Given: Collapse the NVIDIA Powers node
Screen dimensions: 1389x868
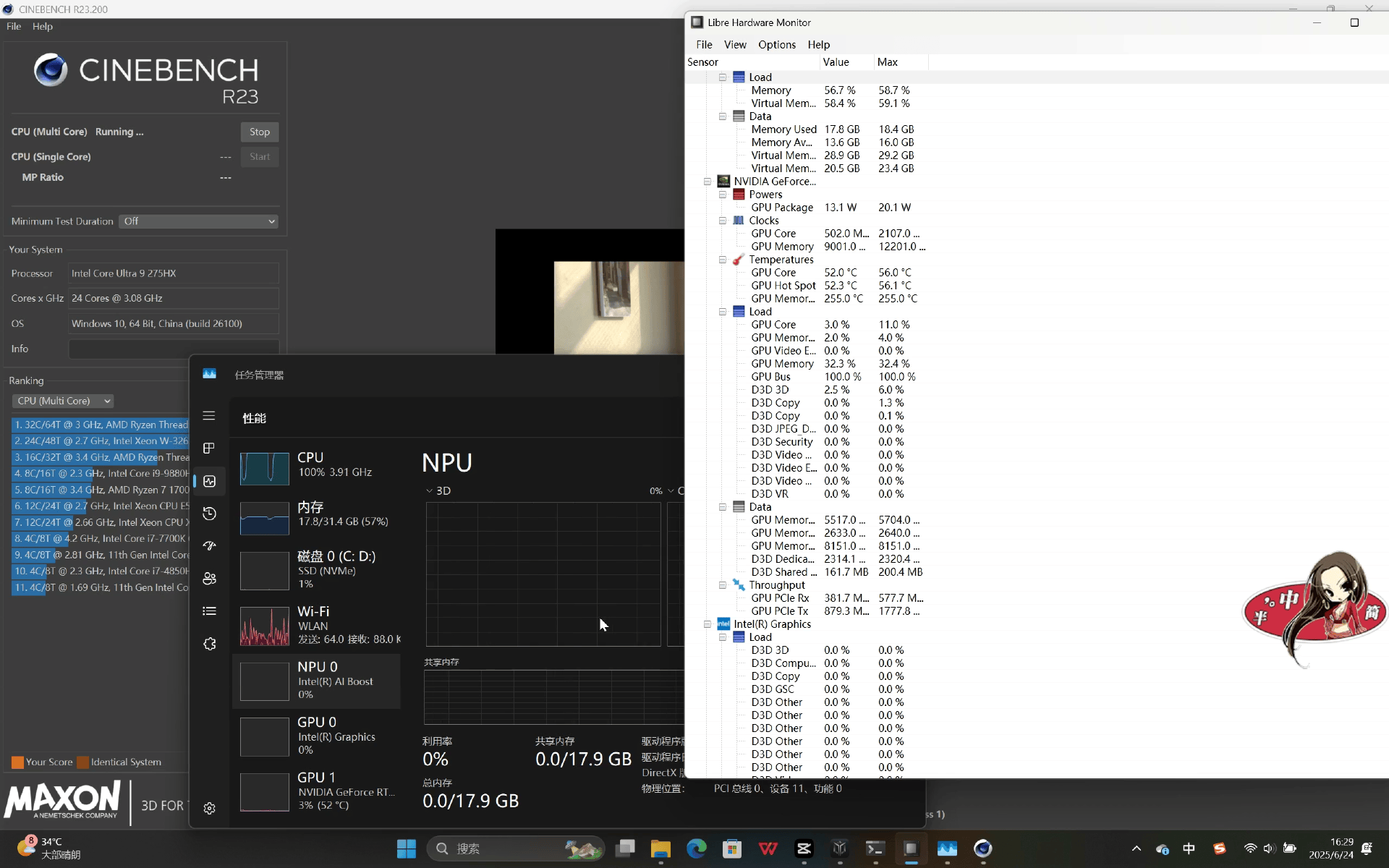Looking at the screenshot, I should 722,195.
